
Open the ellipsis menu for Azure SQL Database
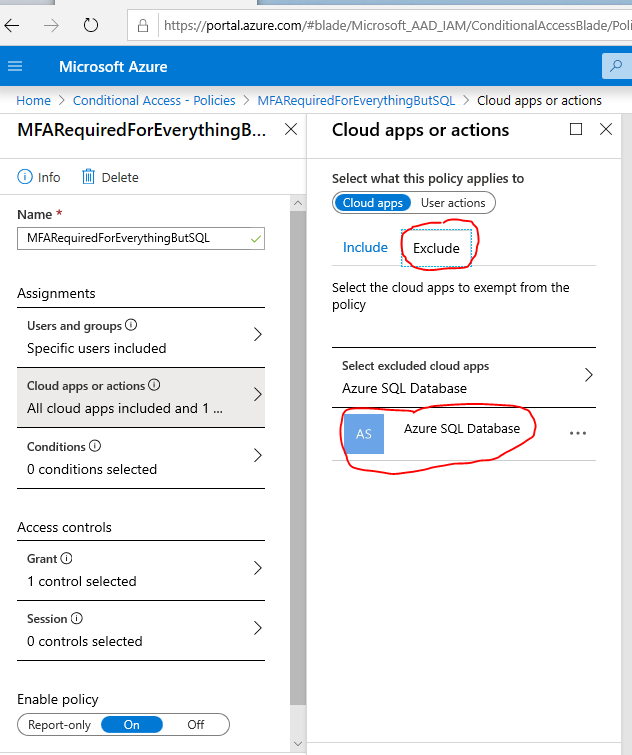[578, 433]
